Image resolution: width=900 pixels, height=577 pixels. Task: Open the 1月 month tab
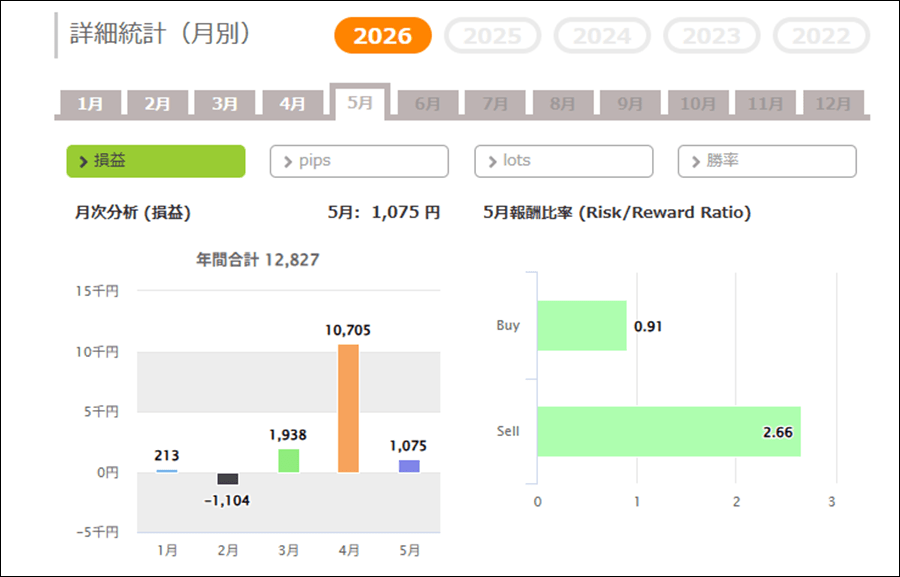(x=90, y=104)
